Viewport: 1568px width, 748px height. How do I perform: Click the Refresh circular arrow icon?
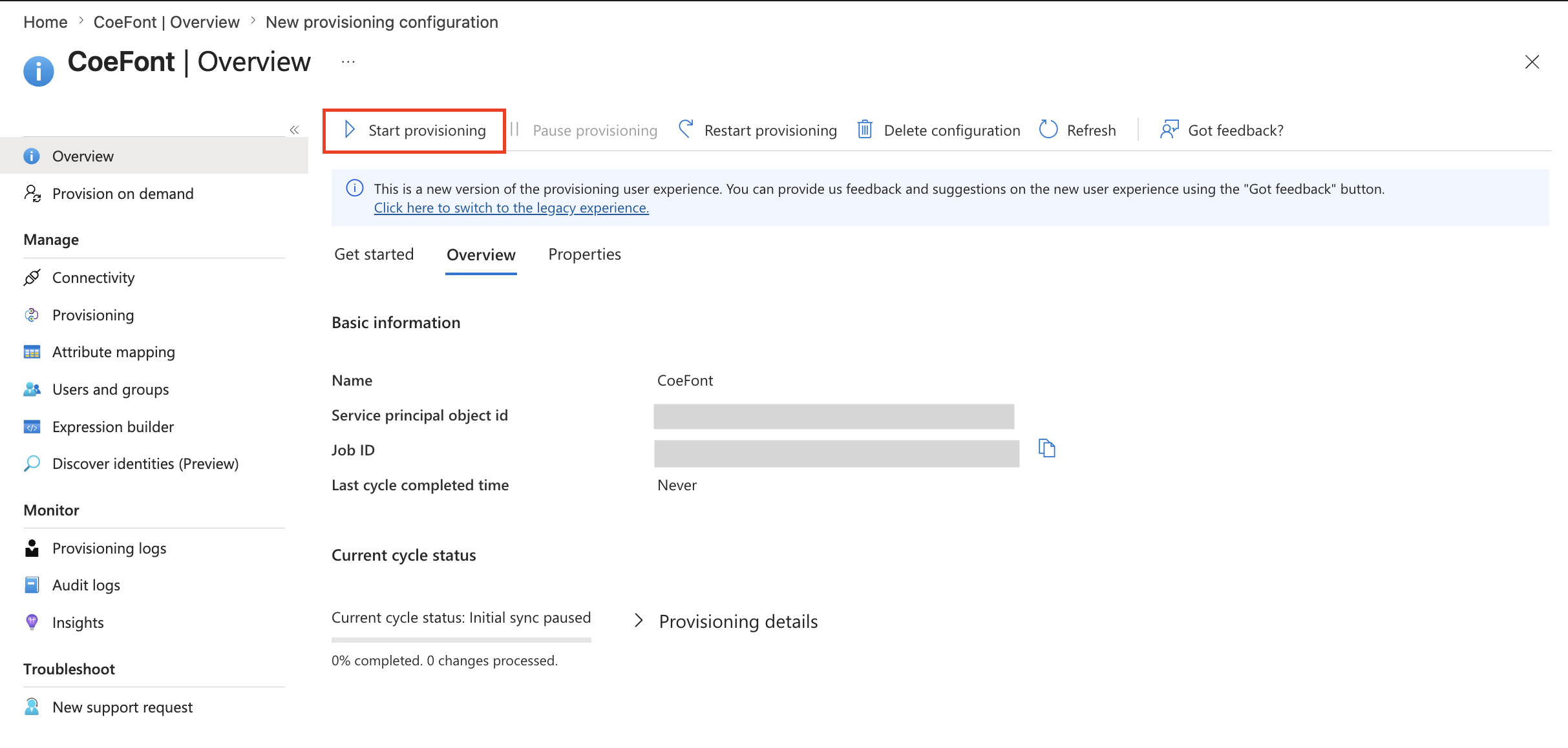pyautogui.click(x=1048, y=130)
